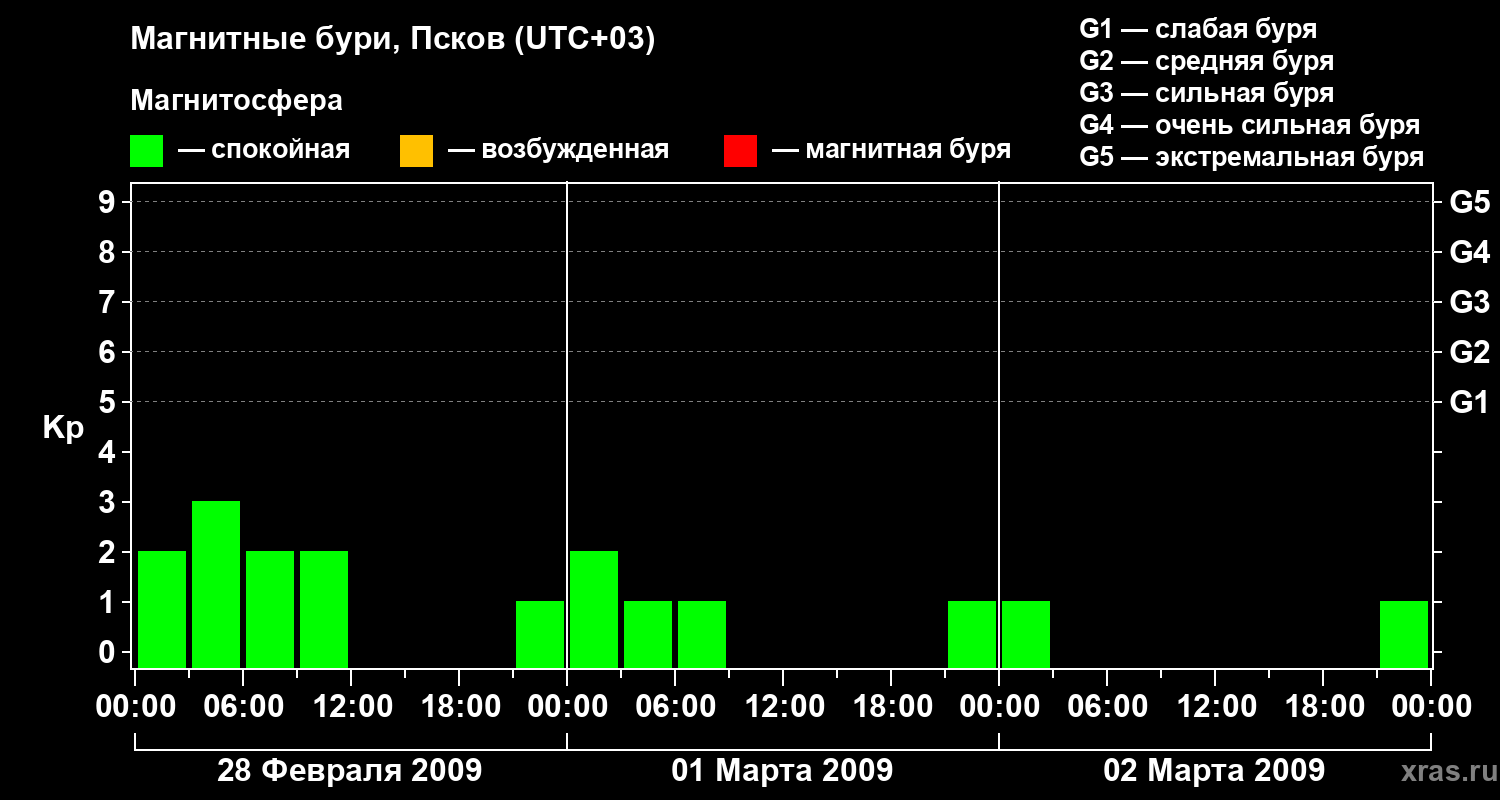Click the orange 'возбужденная' legend swatch

click(416, 151)
